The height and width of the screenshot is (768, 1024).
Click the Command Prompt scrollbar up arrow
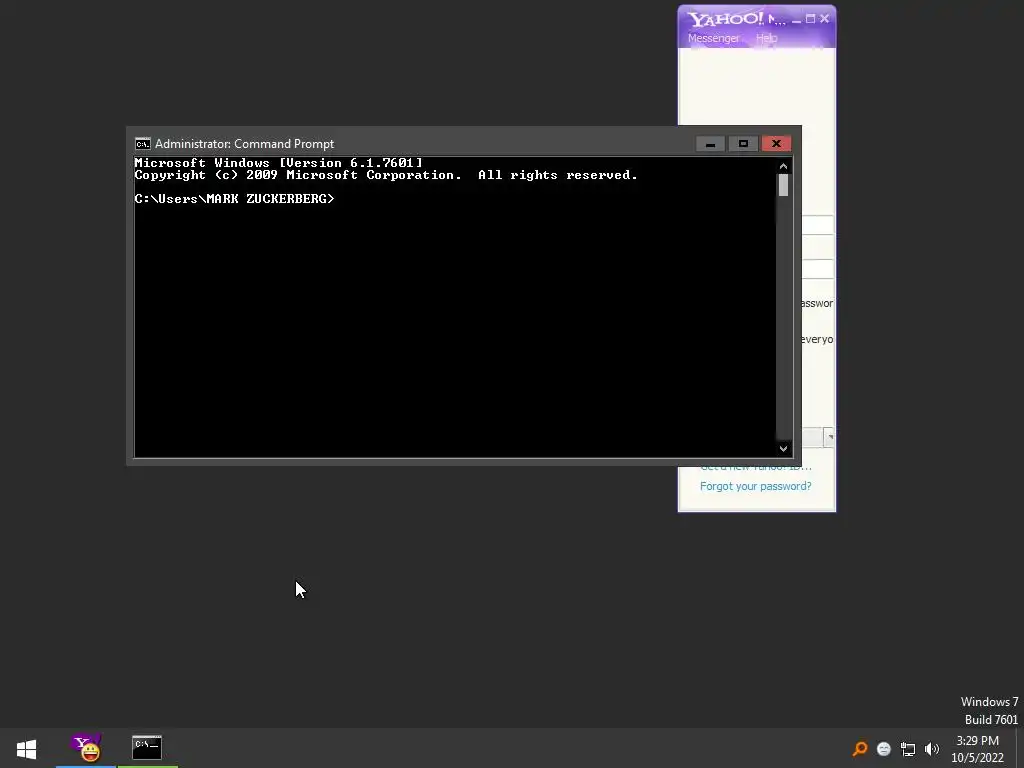point(783,166)
